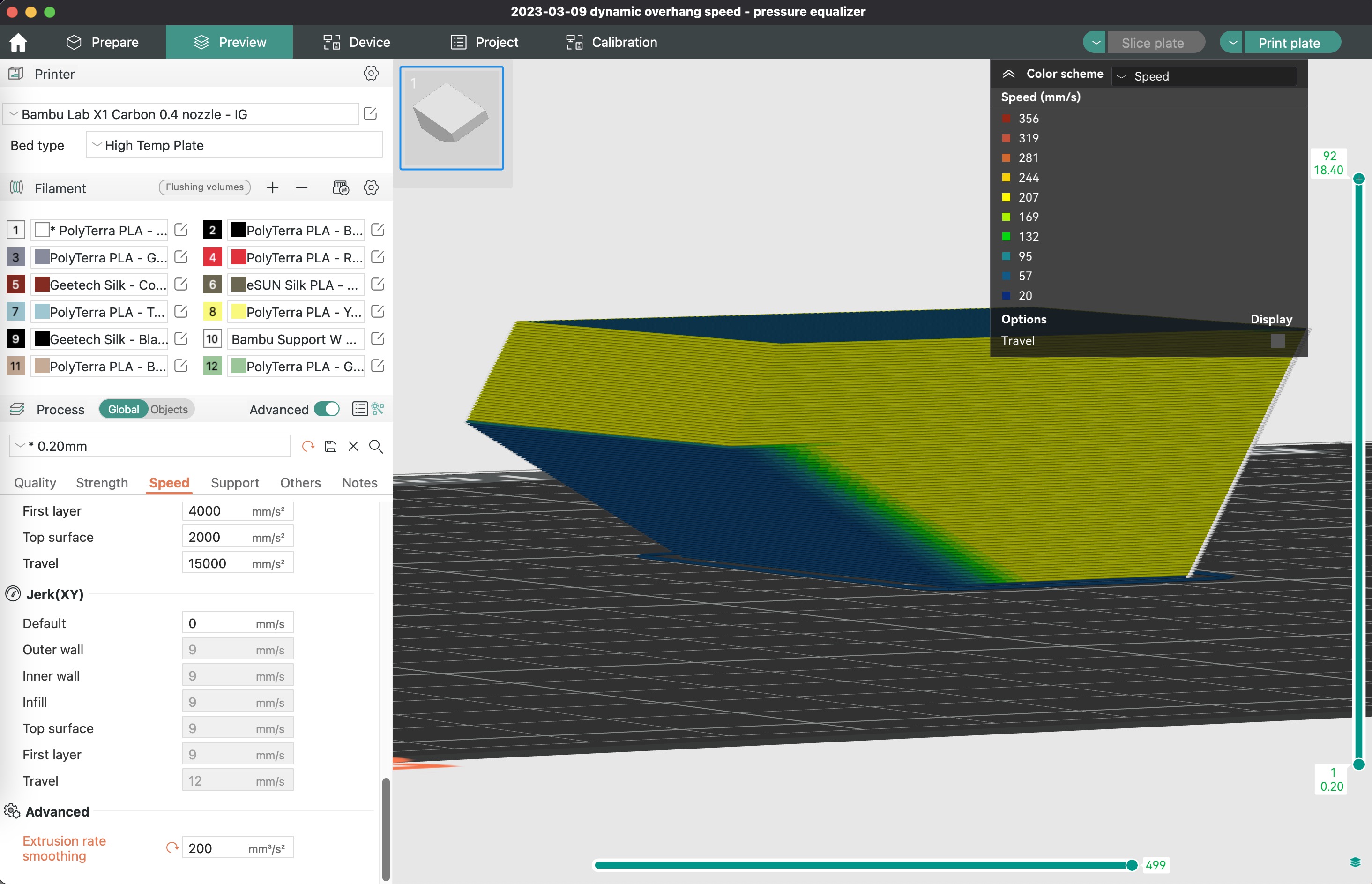The width and height of the screenshot is (1372, 884).
Task: Enable Travel display checkbox
Action: [1277, 340]
